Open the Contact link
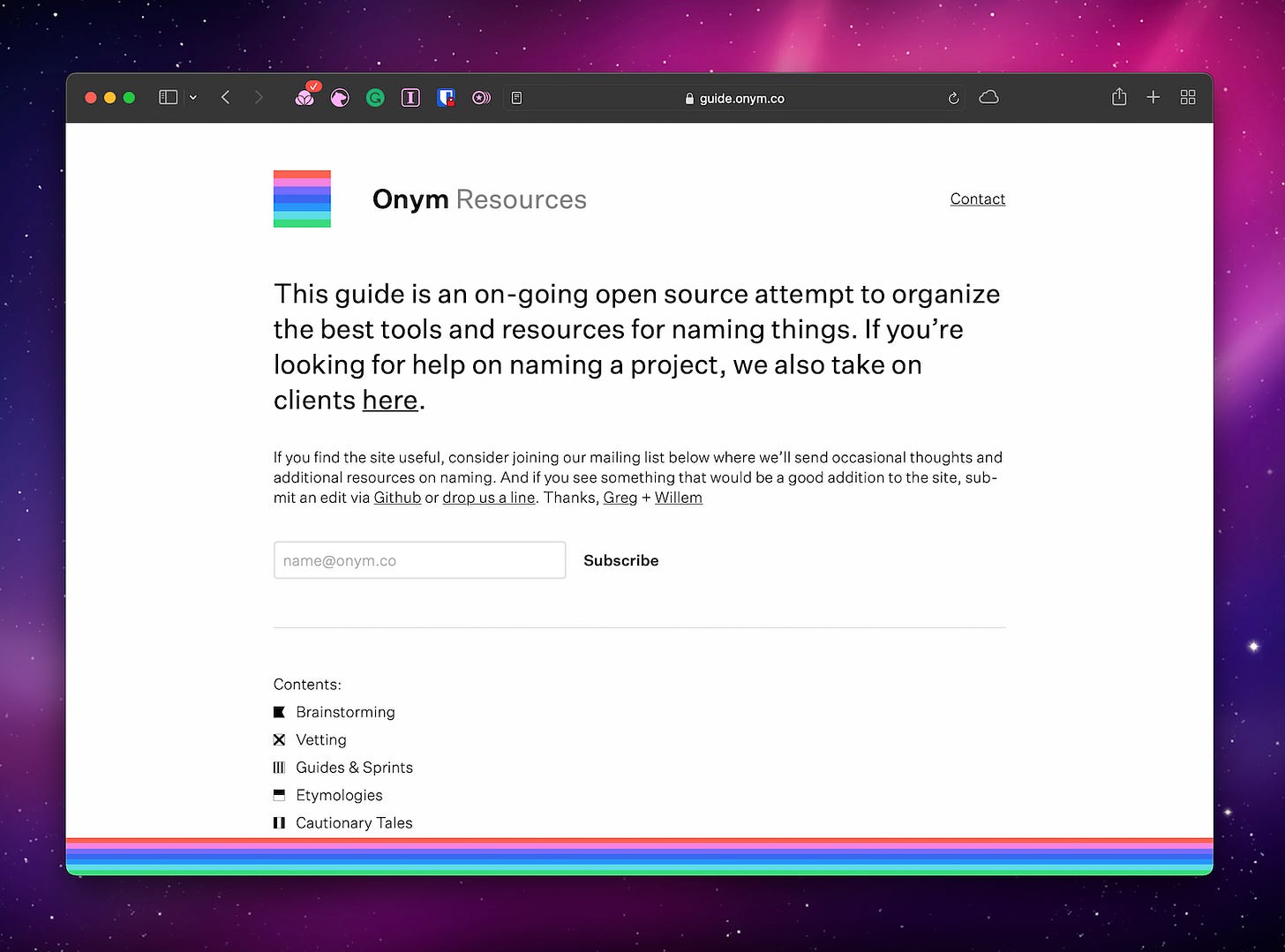 [977, 199]
